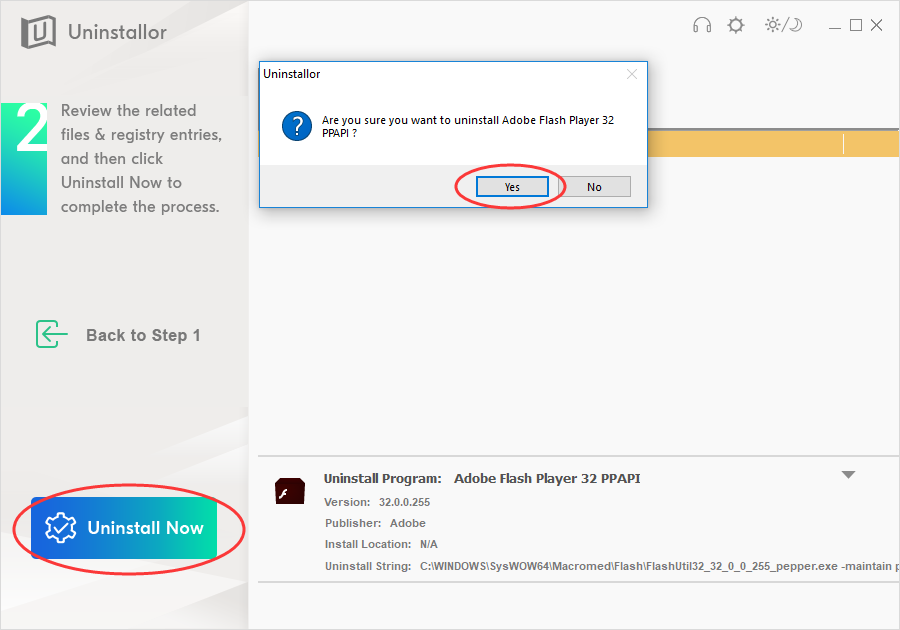
Task: Click the badge icon on Uninstall Now
Action: (60, 528)
